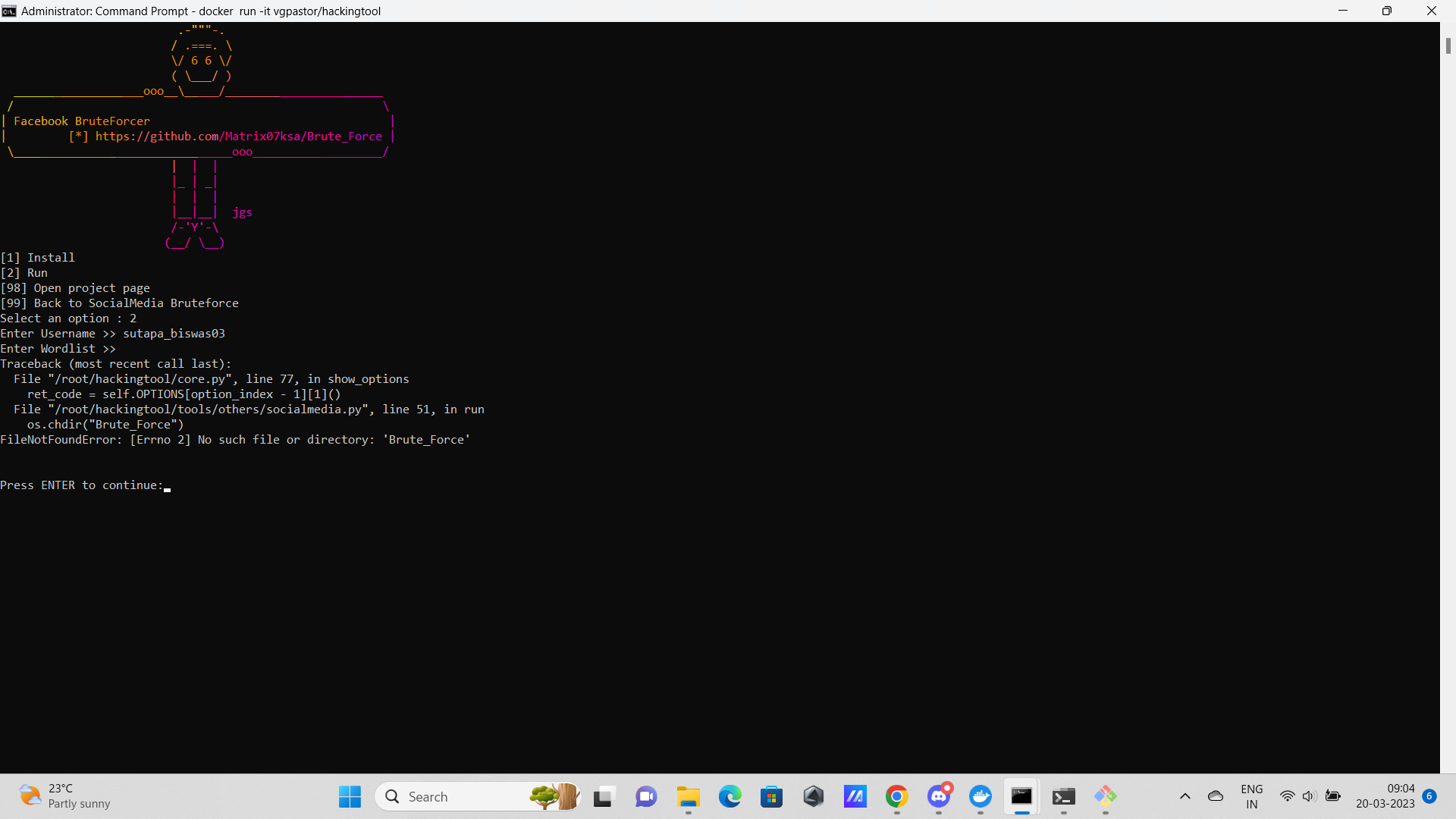The height and width of the screenshot is (819, 1456).
Task: Open Task View from the taskbar
Action: point(604,796)
